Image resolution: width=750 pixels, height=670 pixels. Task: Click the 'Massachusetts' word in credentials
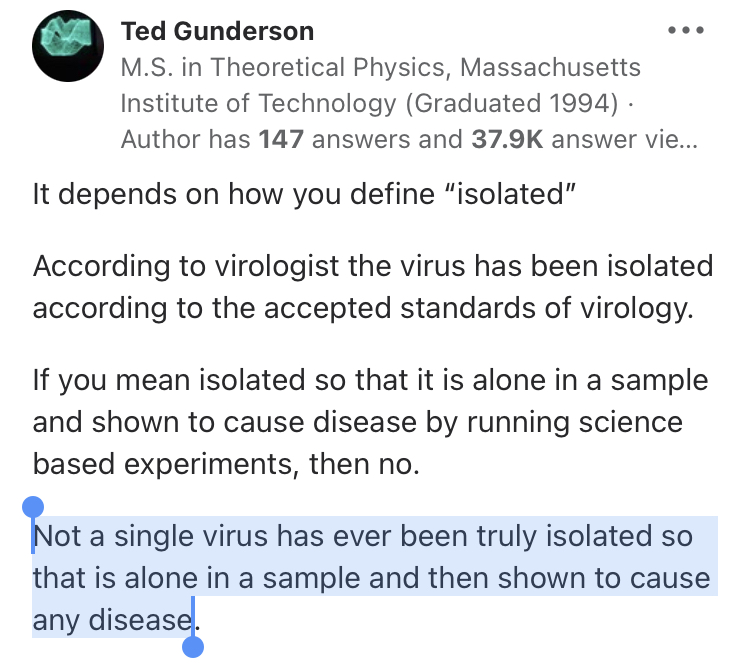pos(550,67)
